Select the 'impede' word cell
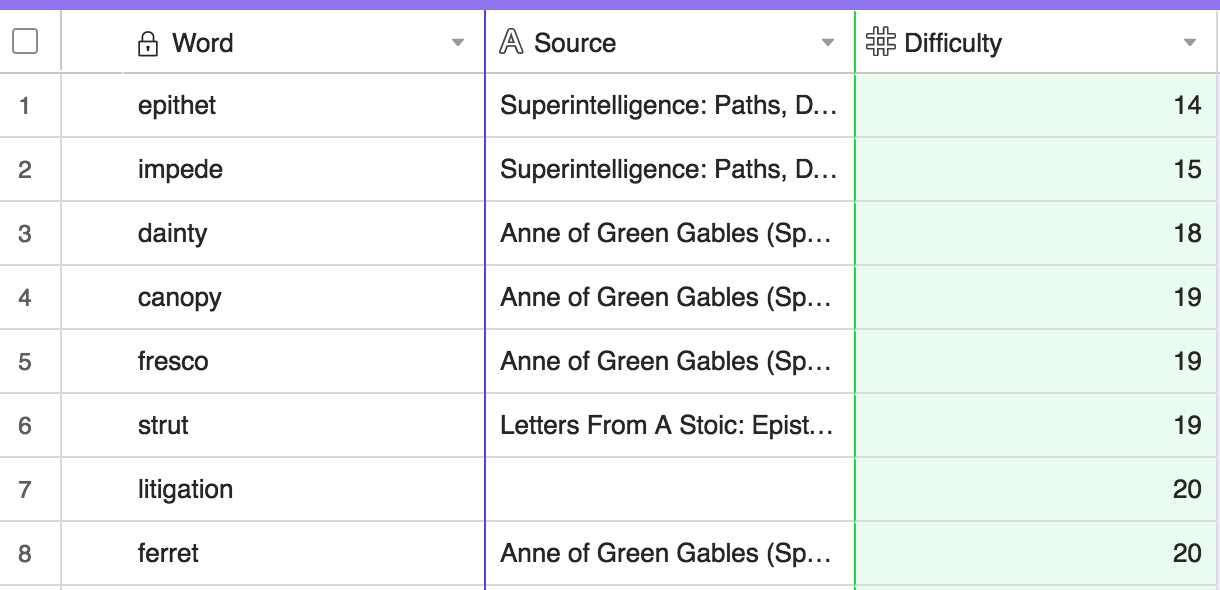This screenshot has height=590, width=1220. pos(180,169)
